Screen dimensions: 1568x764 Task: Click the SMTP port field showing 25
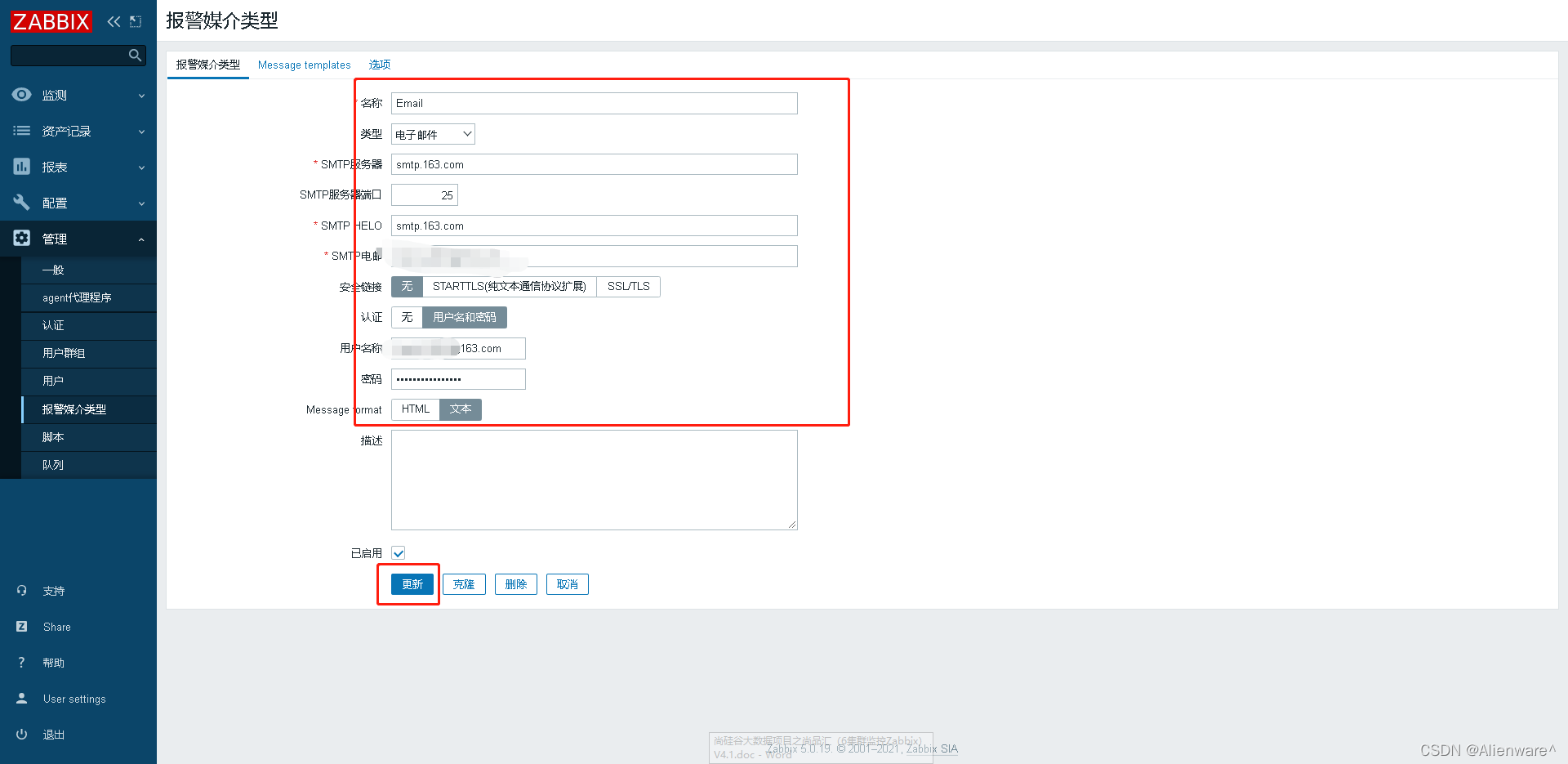coord(425,195)
